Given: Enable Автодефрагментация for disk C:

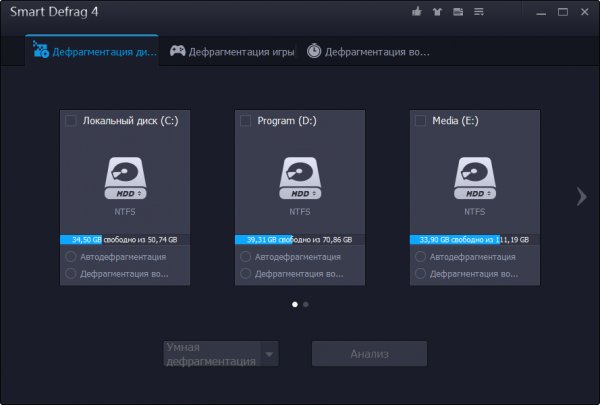Looking at the screenshot, I should (70, 256).
